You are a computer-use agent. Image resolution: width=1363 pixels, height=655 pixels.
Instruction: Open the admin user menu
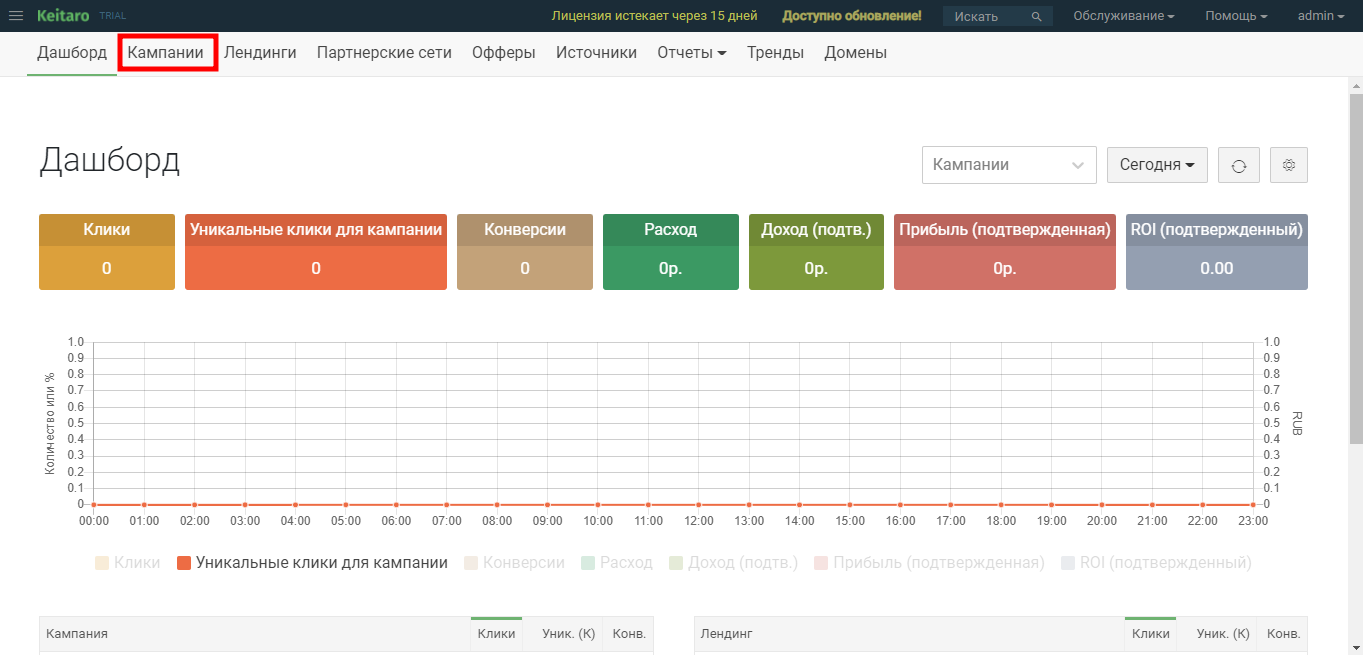click(x=1320, y=16)
